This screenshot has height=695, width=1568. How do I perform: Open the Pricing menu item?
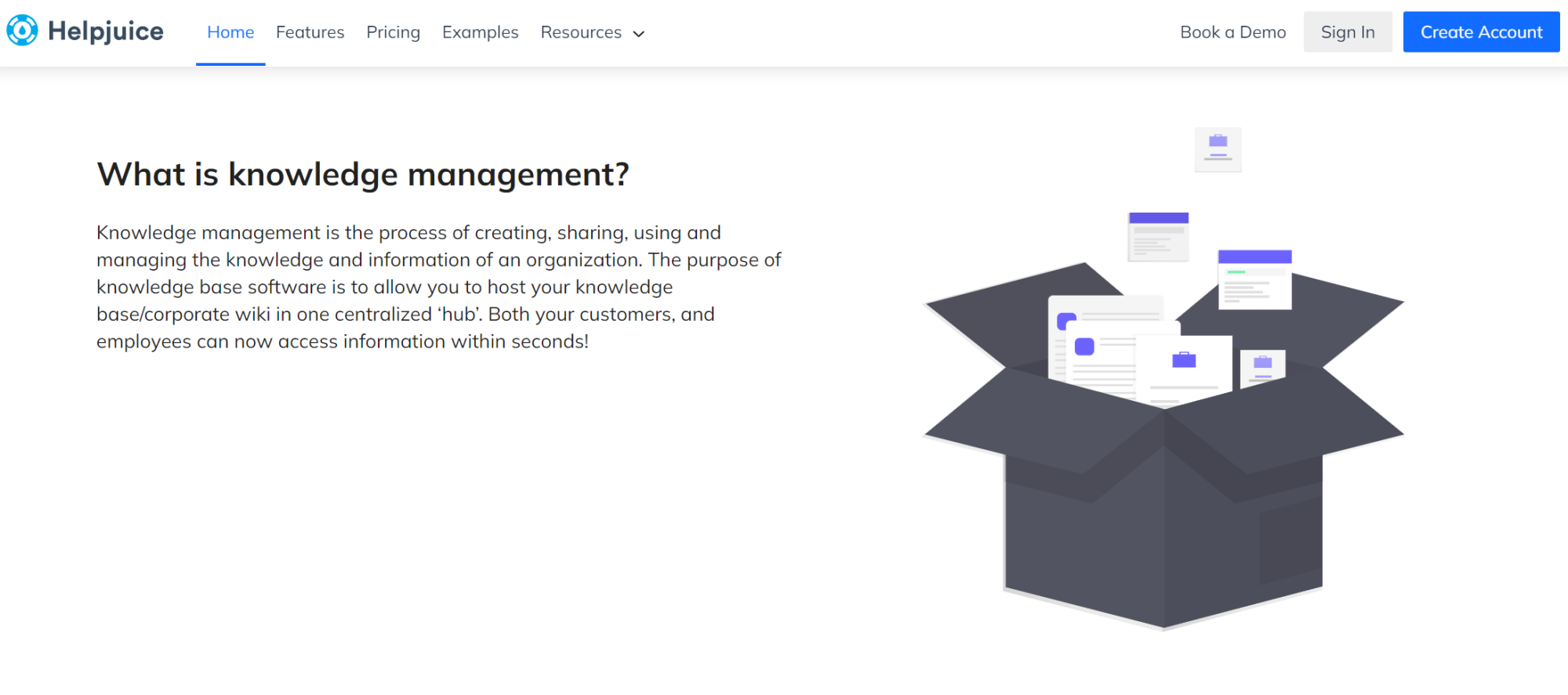click(393, 32)
